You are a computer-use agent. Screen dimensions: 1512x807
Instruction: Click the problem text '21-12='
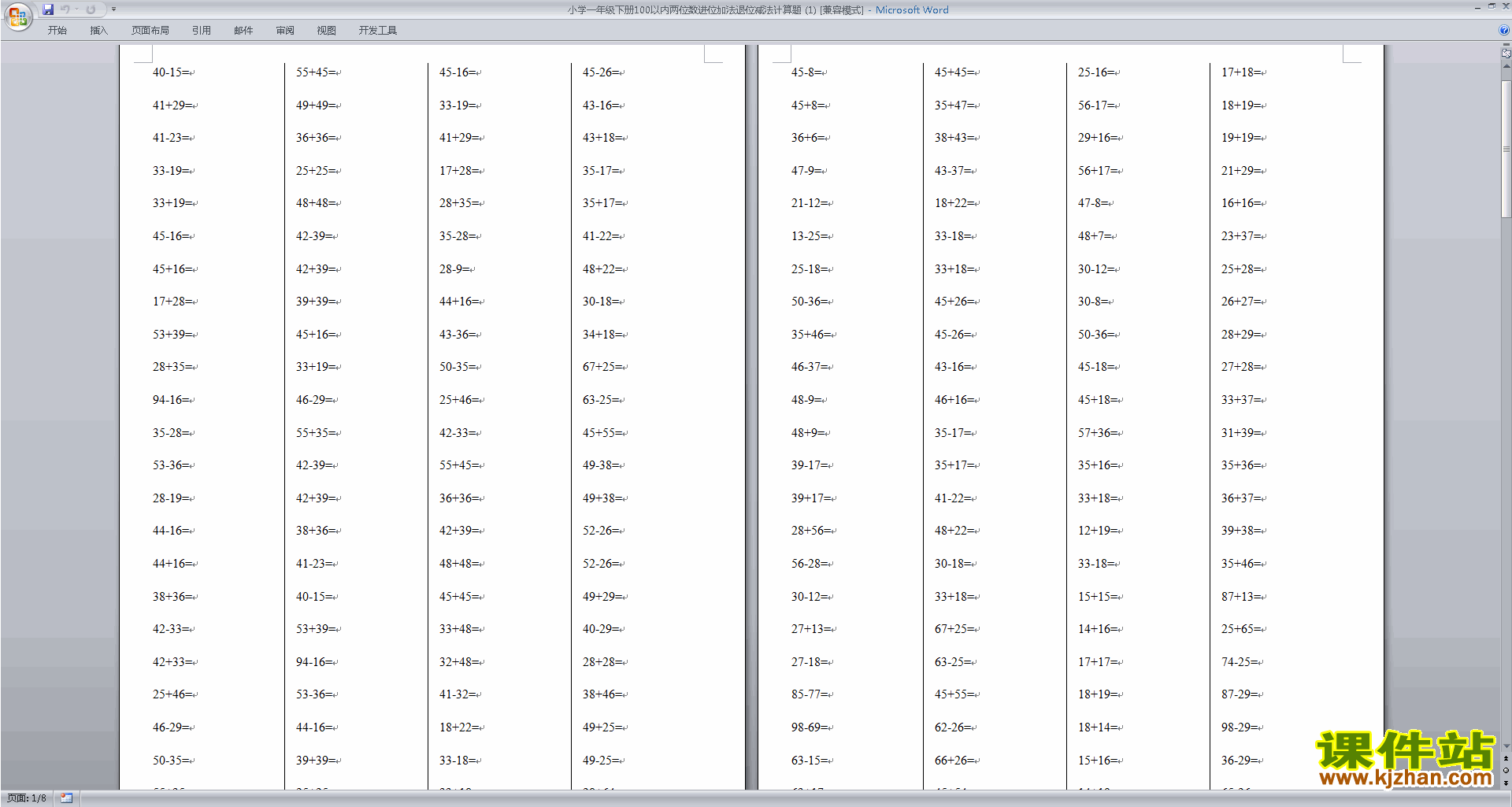tap(810, 202)
